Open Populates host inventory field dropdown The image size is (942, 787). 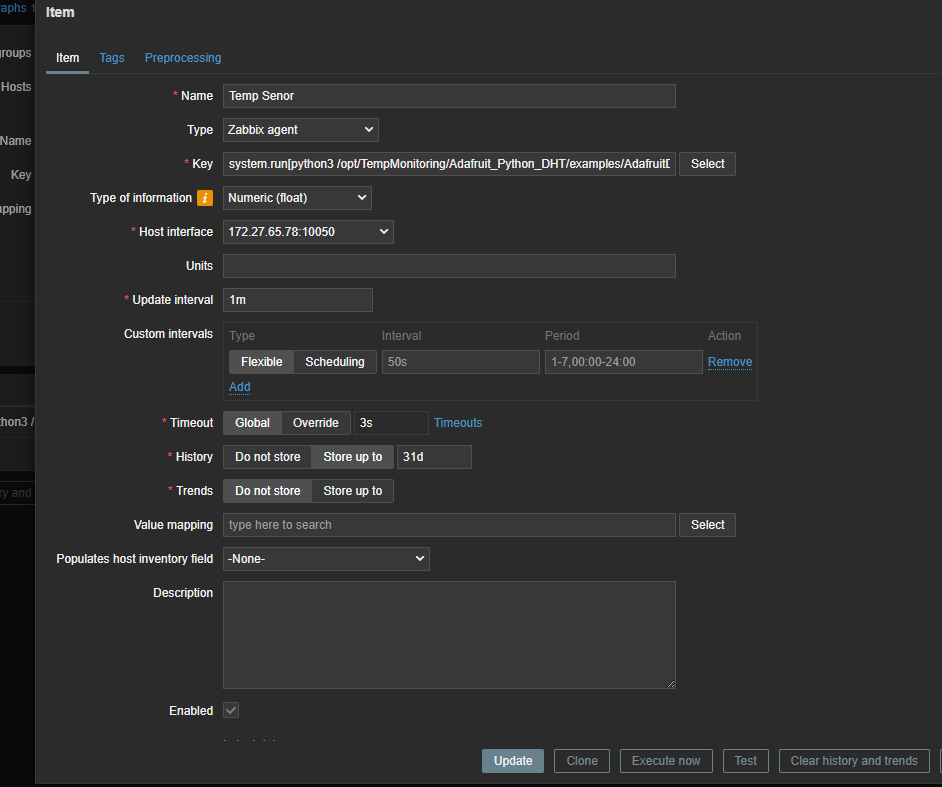pos(326,559)
